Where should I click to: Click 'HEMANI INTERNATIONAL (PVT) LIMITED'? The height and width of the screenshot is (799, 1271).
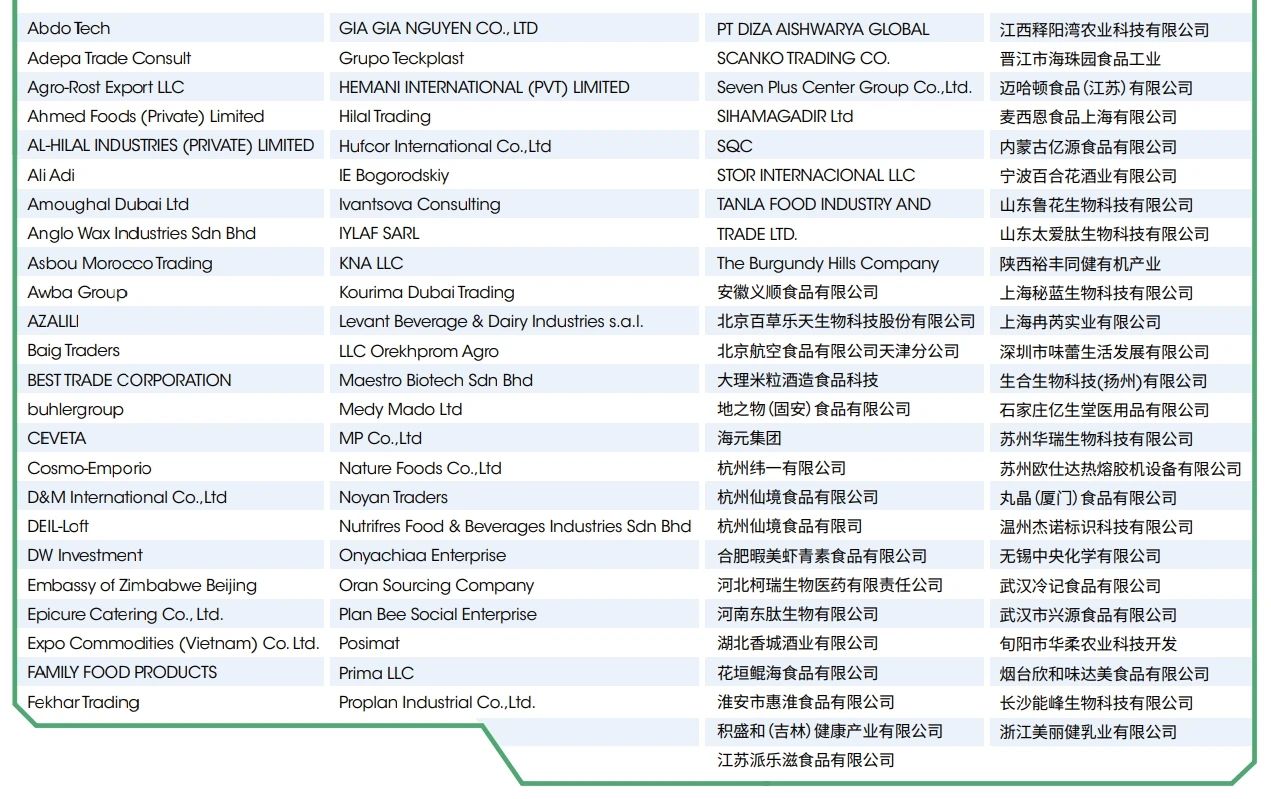click(484, 87)
